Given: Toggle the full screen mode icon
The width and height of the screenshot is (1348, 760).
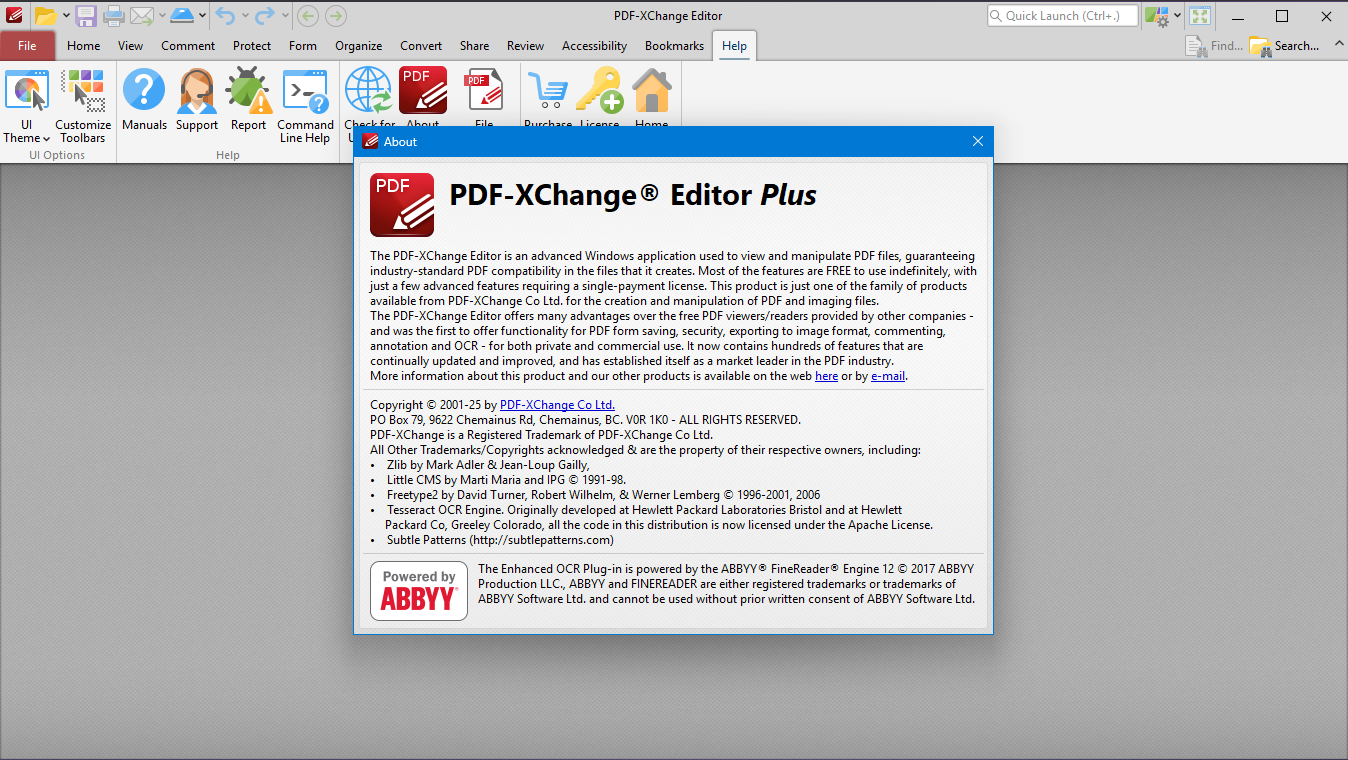Looking at the screenshot, I should pyautogui.click(x=1200, y=15).
